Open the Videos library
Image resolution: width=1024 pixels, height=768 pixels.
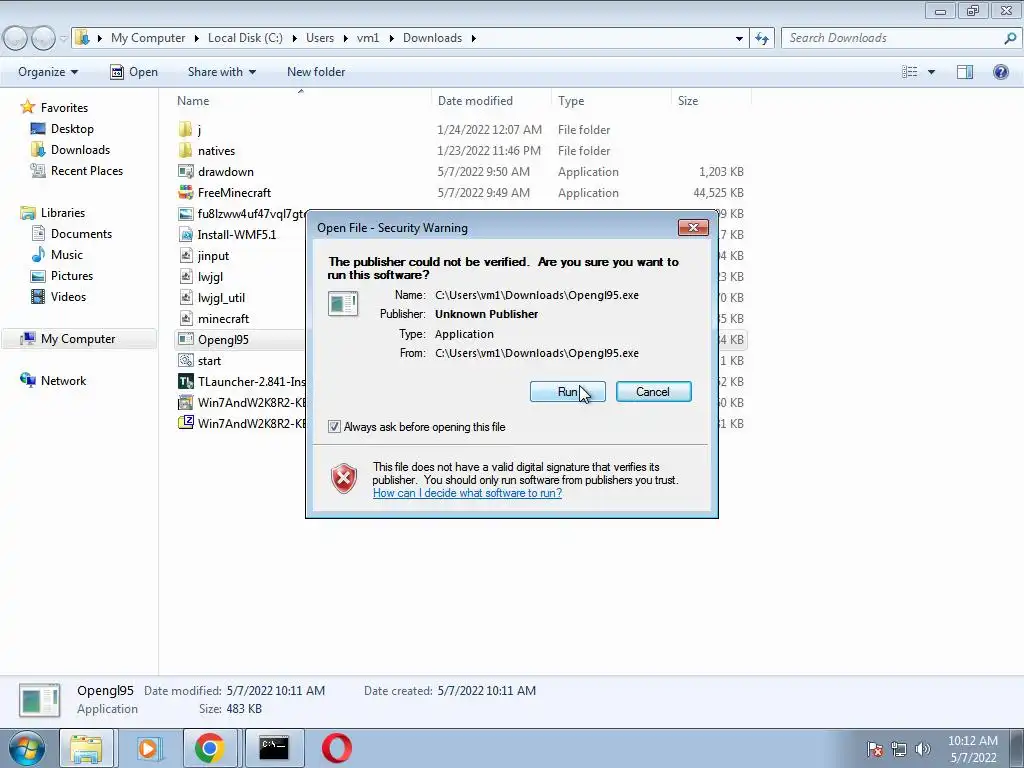68,296
